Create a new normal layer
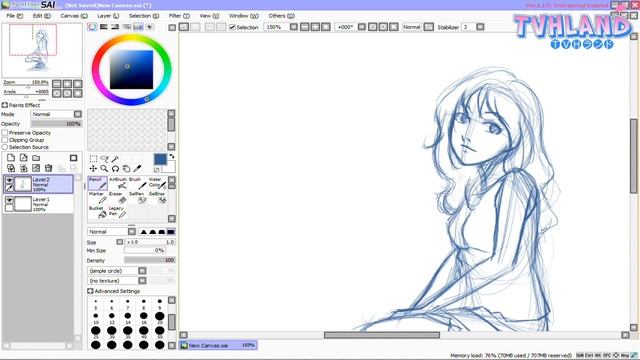640x360 pixels. pos(11,158)
